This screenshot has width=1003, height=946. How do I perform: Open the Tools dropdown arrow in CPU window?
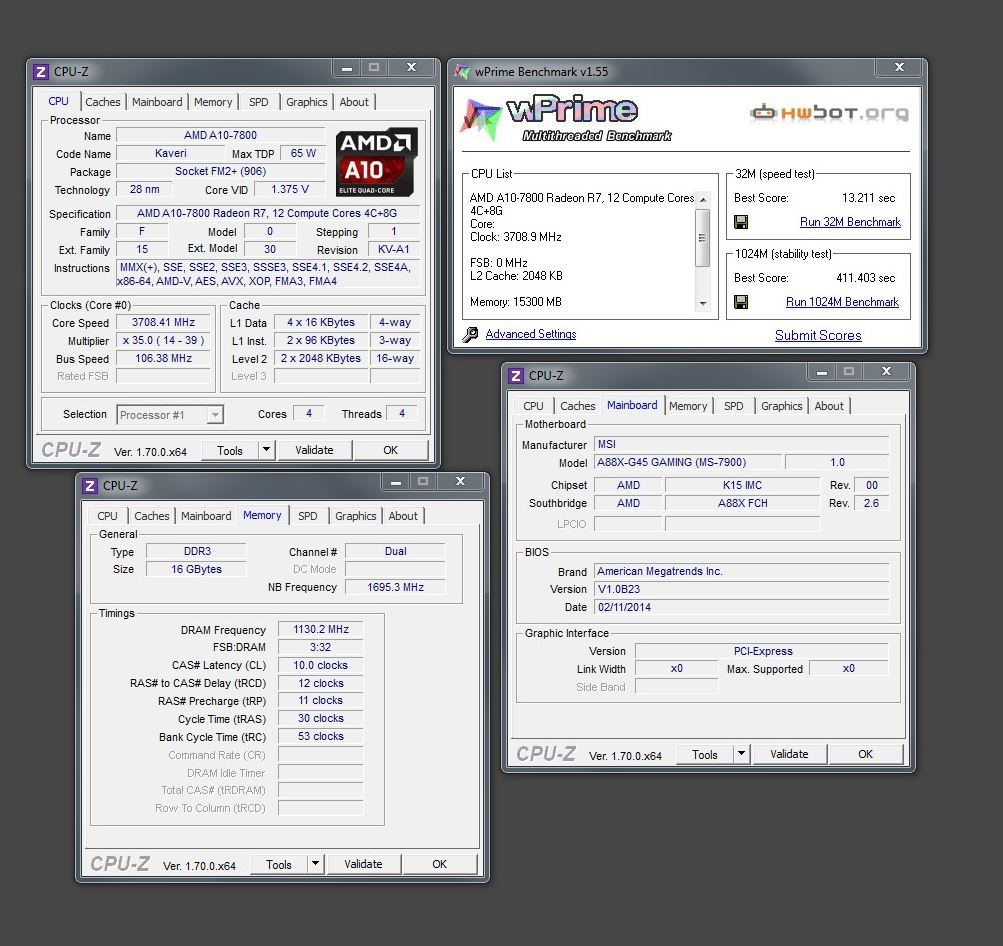coord(267,450)
